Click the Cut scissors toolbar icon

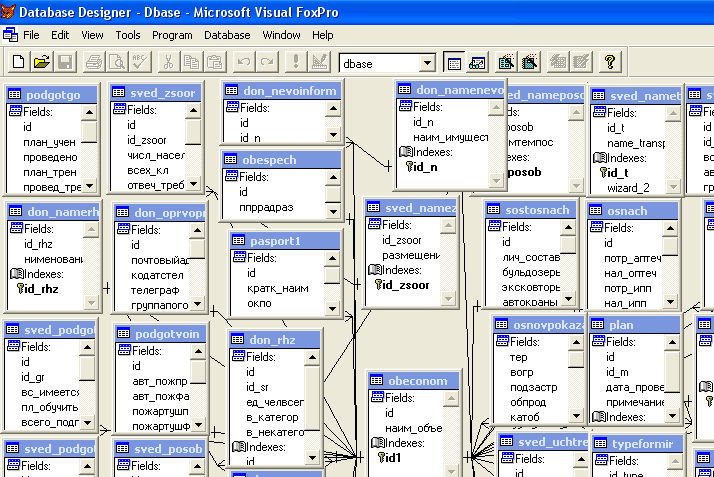tap(167, 62)
